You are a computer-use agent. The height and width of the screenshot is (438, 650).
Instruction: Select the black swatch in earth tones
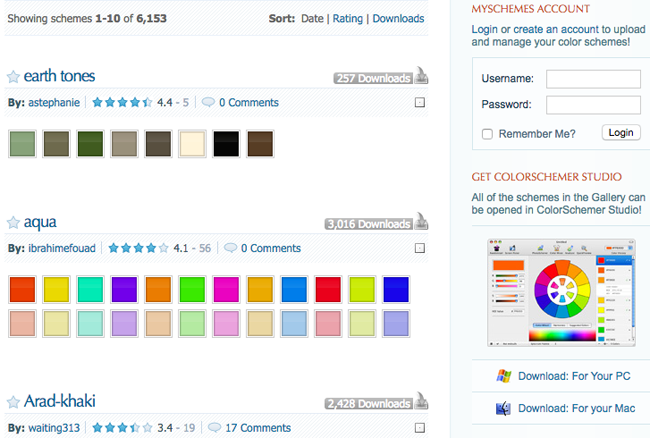coord(226,144)
